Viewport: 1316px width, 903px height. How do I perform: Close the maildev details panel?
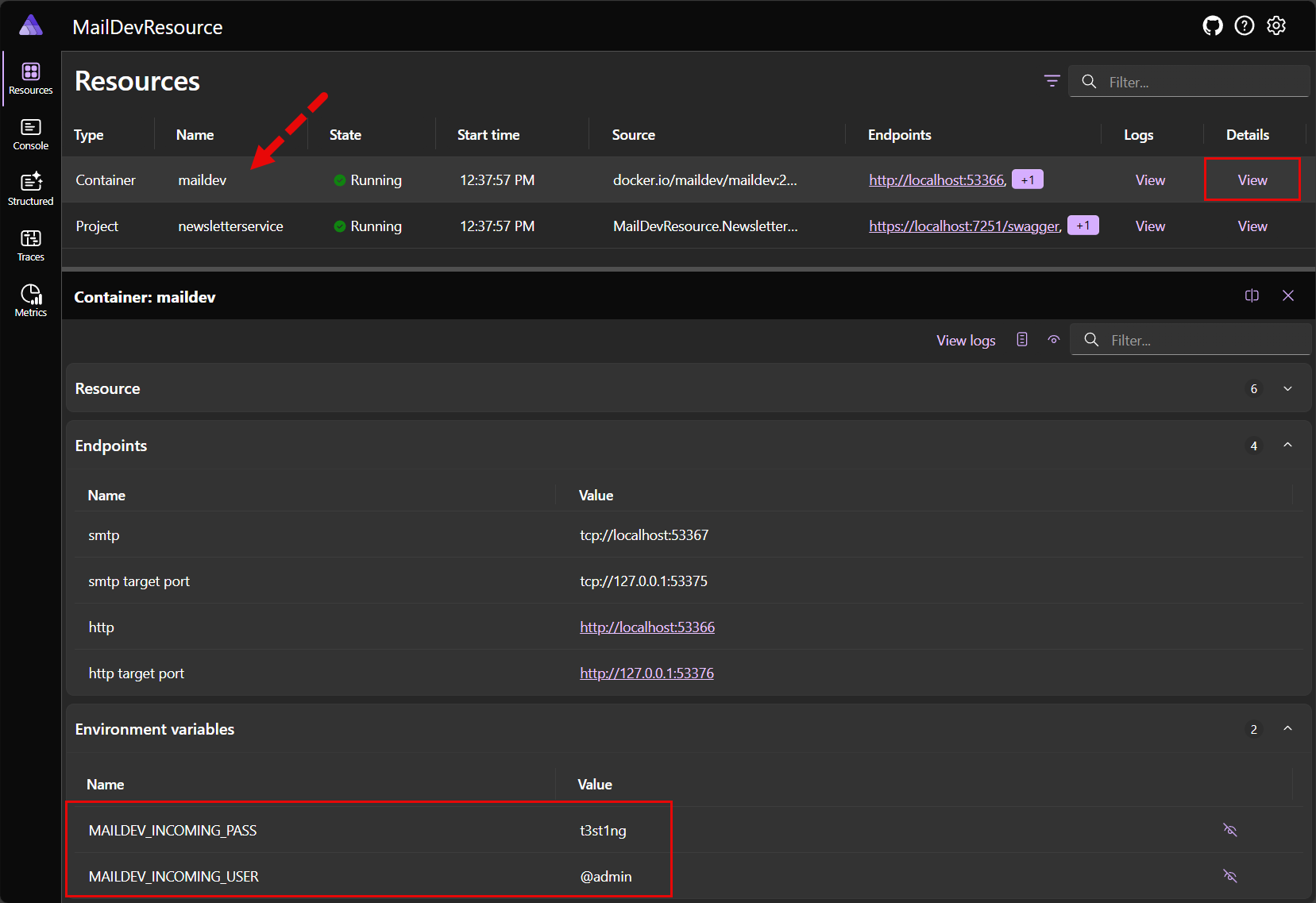(1287, 295)
